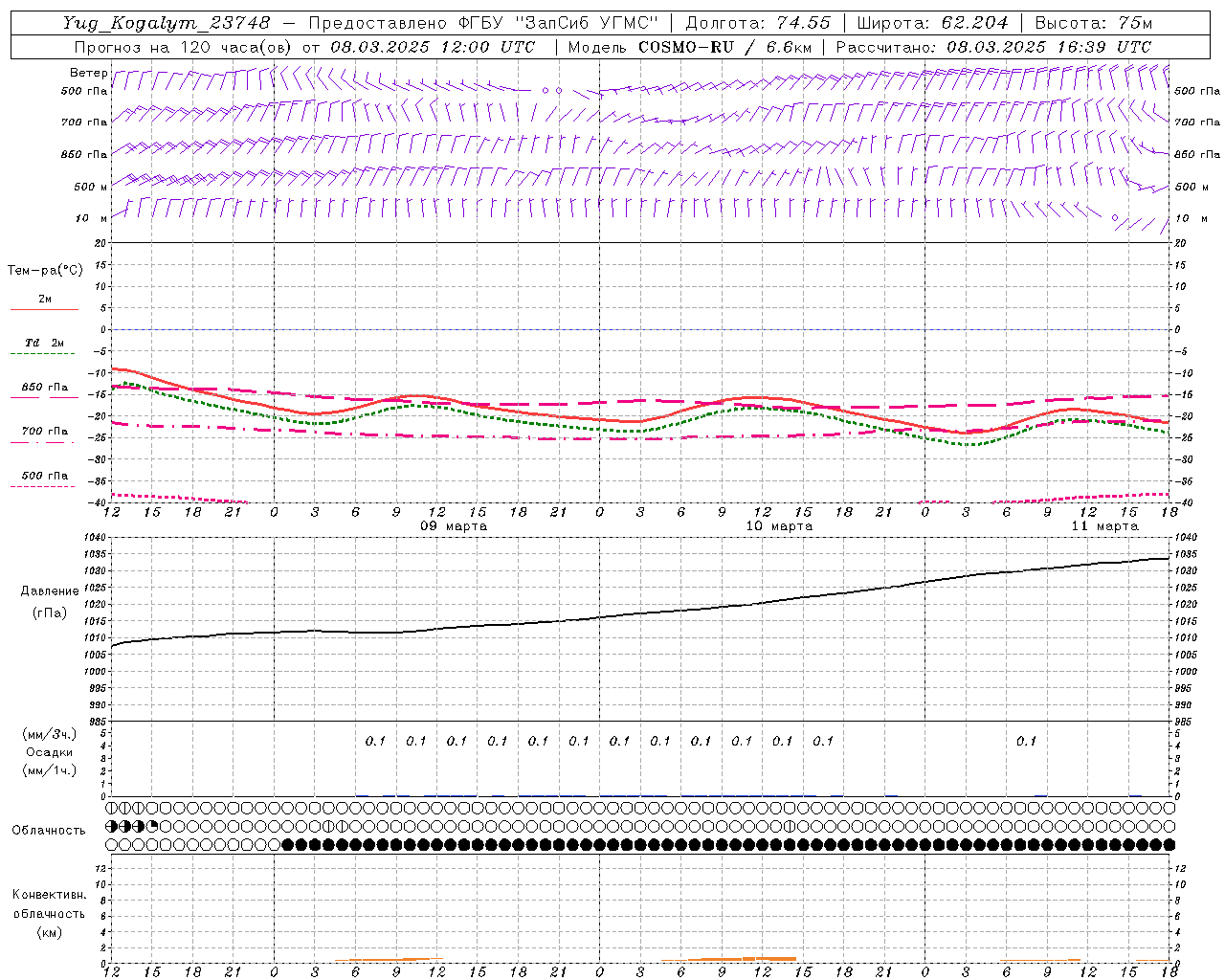
Task: Select the longitude value Долгота: 74.55
Action: point(758,23)
